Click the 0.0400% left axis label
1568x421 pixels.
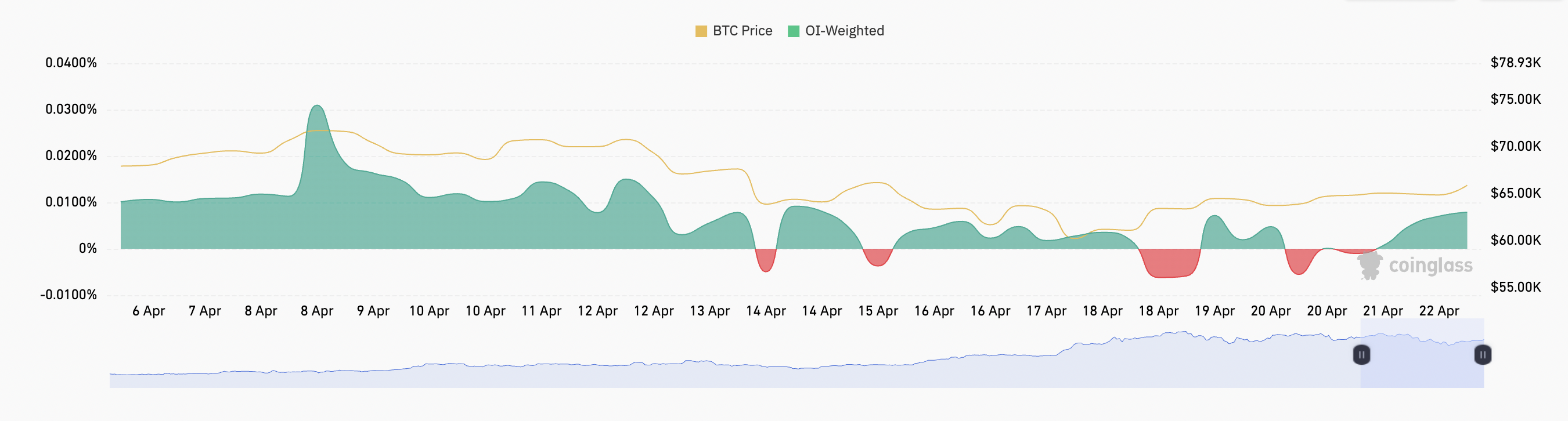(71, 63)
